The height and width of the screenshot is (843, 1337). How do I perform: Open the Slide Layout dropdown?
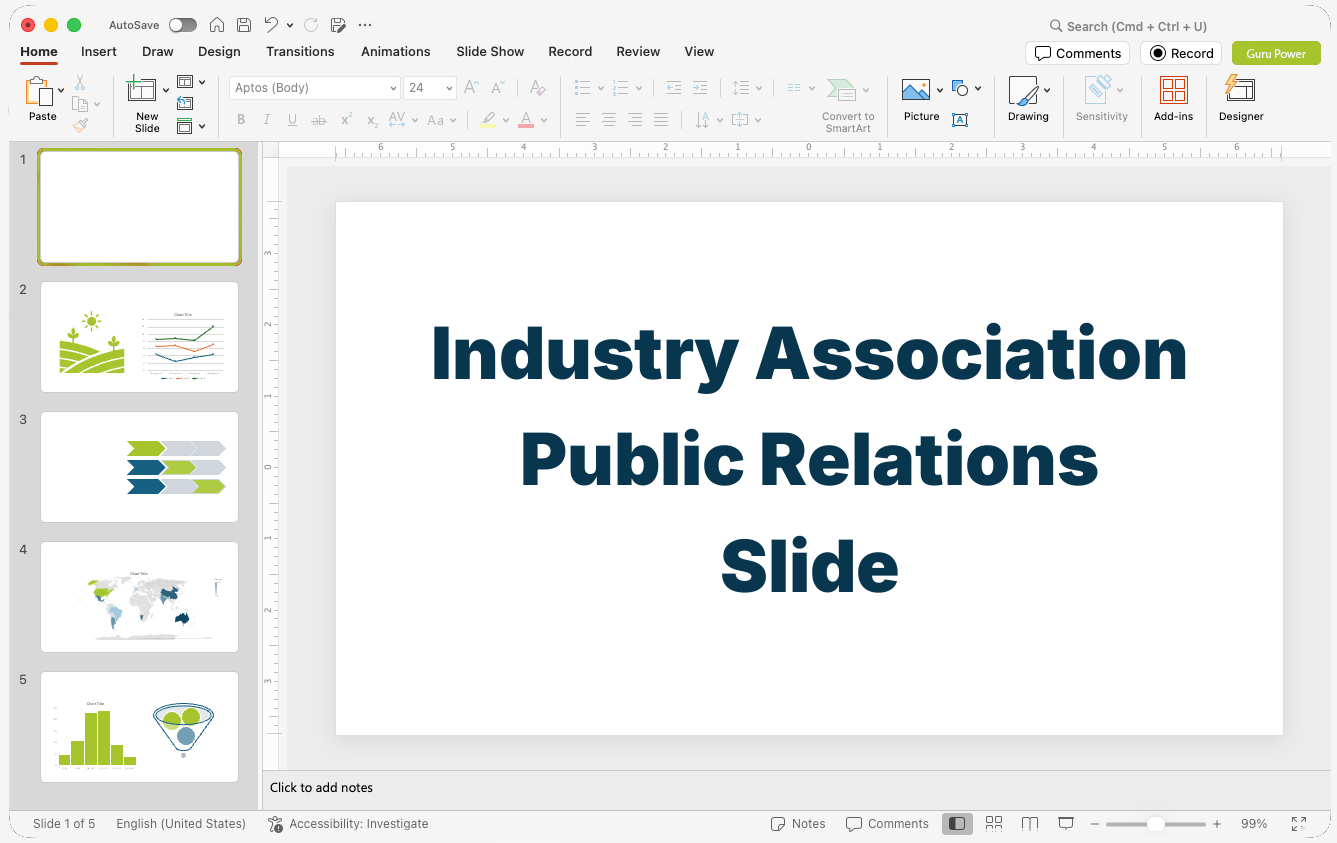tap(191, 82)
